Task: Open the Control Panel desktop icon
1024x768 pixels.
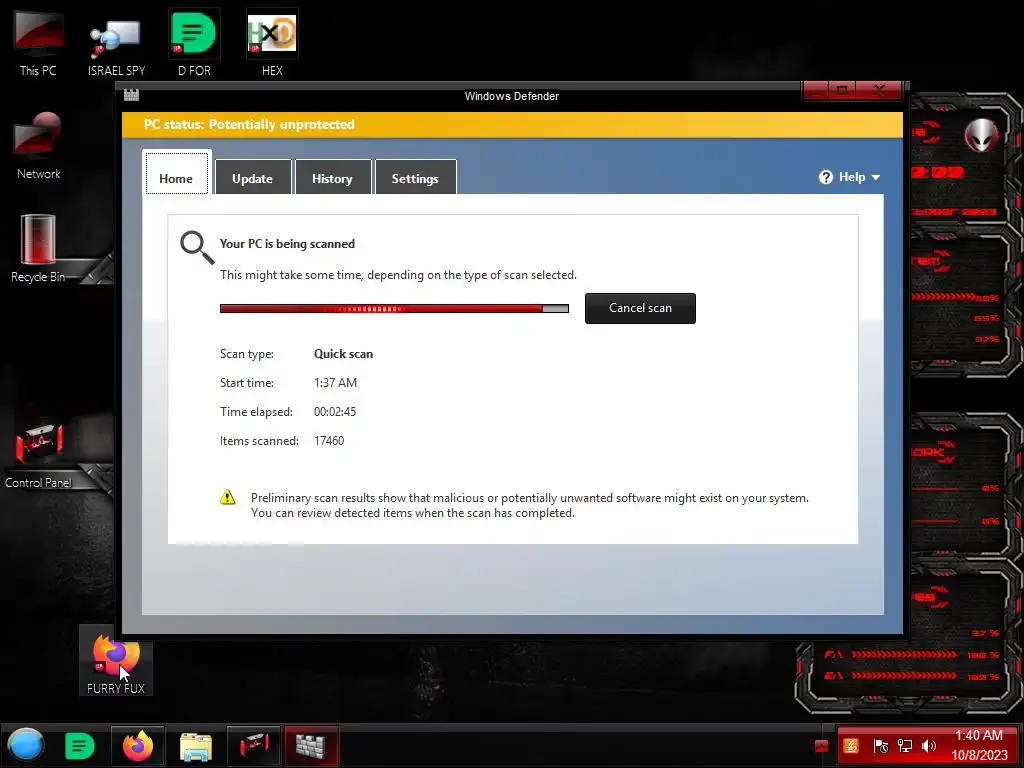Action: coord(38,455)
